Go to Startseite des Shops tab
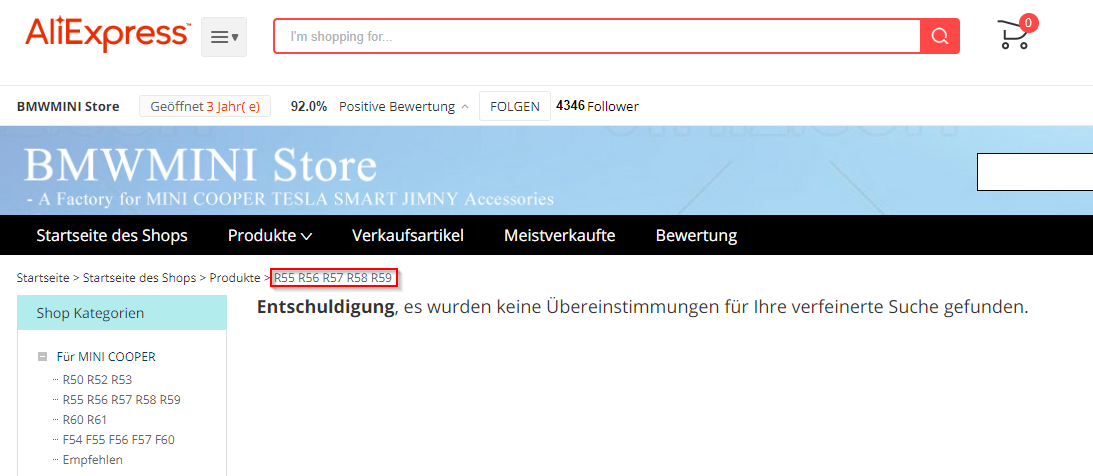This screenshot has width=1093, height=476. pyautogui.click(x=112, y=236)
